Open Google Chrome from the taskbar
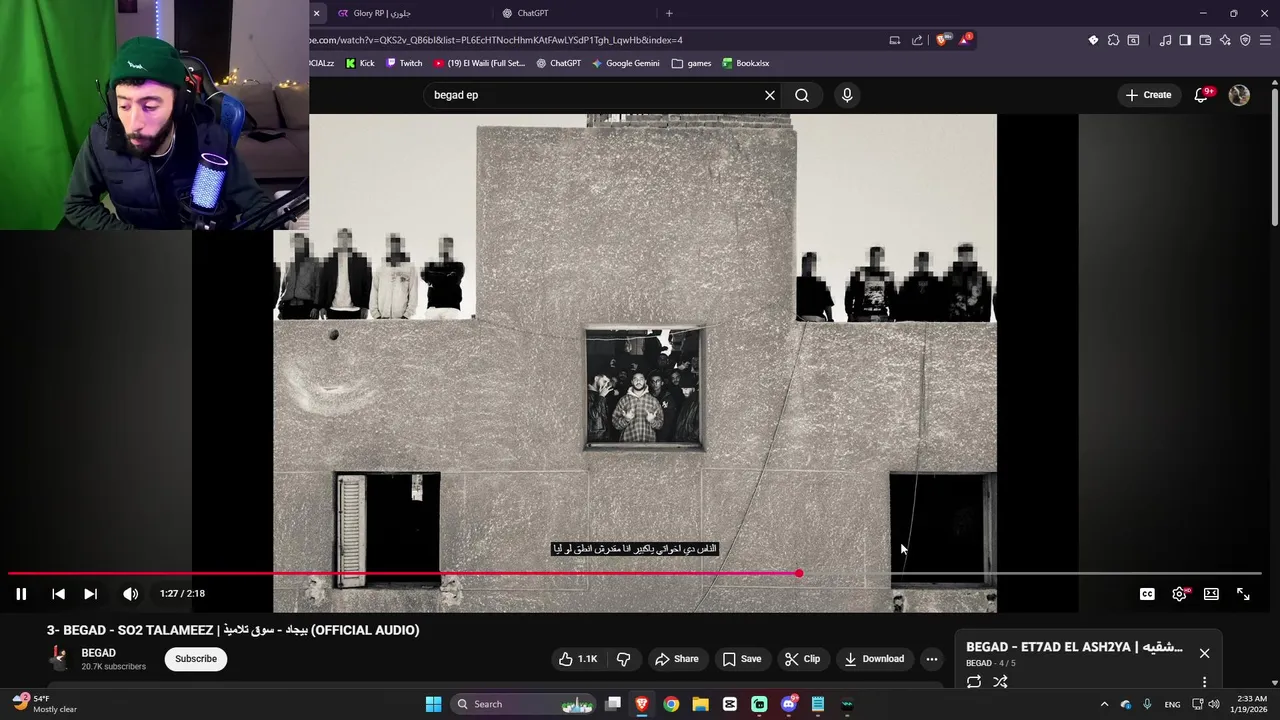The width and height of the screenshot is (1280, 720). coord(671,704)
